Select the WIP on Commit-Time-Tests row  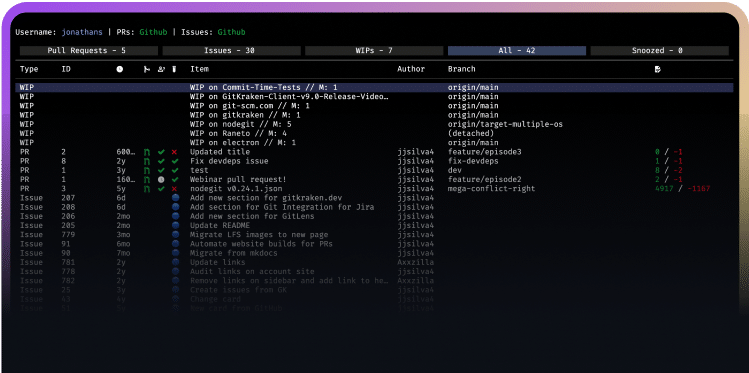pyautogui.click(x=374, y=87)
